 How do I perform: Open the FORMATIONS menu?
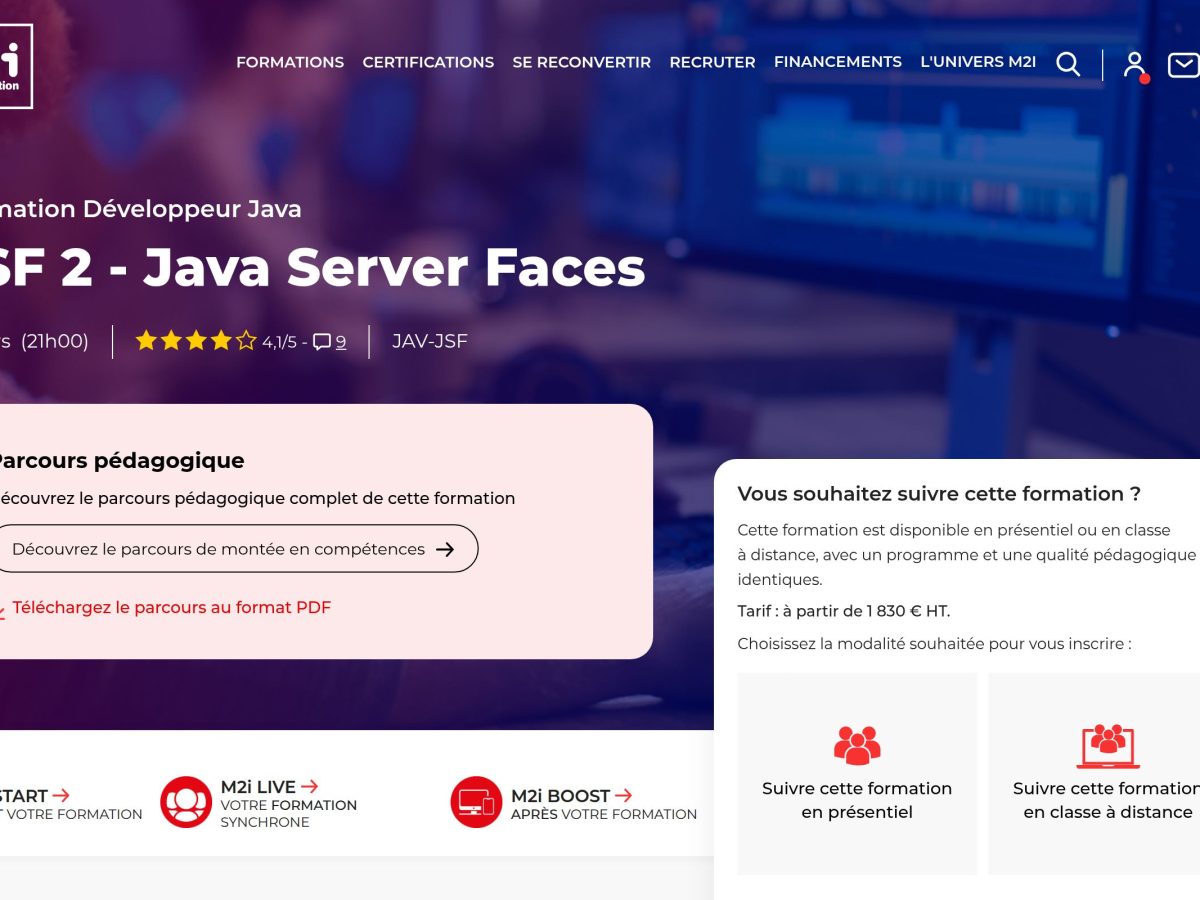coord(290,62)
